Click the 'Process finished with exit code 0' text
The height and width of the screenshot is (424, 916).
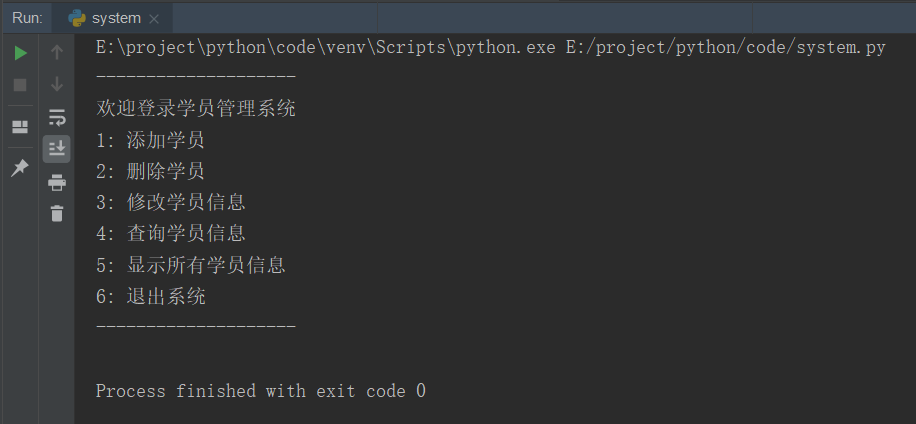pos(260,391)
